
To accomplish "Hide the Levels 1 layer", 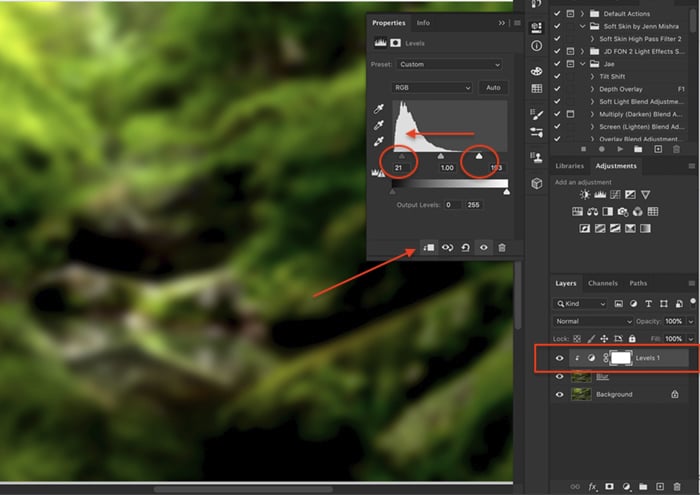I will (x=559, y=358).
